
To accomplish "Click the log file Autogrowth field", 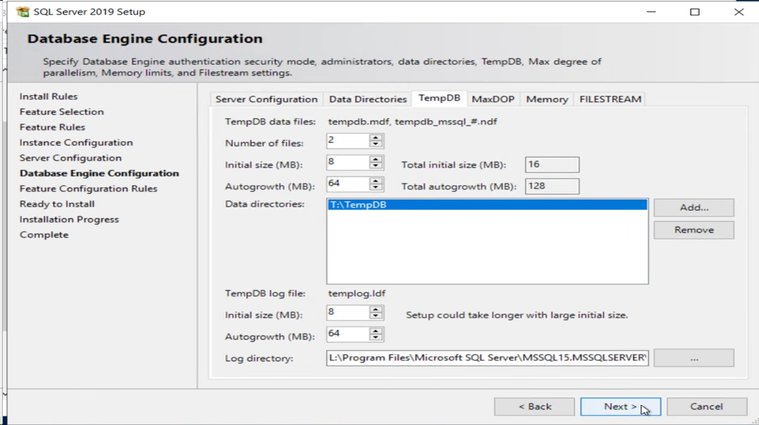I will click(348, 334).
